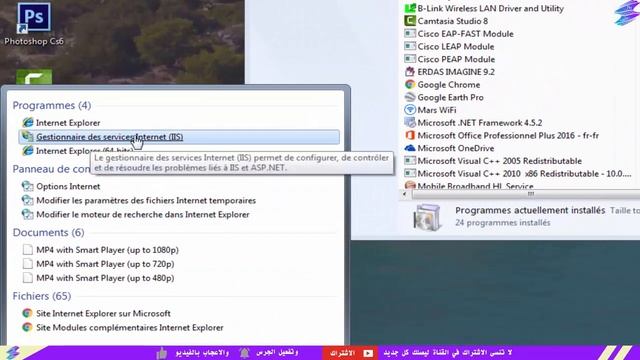Click the Mars WiFi icon
The height and width of the screenshot is (360, 640).
point(410,110)
